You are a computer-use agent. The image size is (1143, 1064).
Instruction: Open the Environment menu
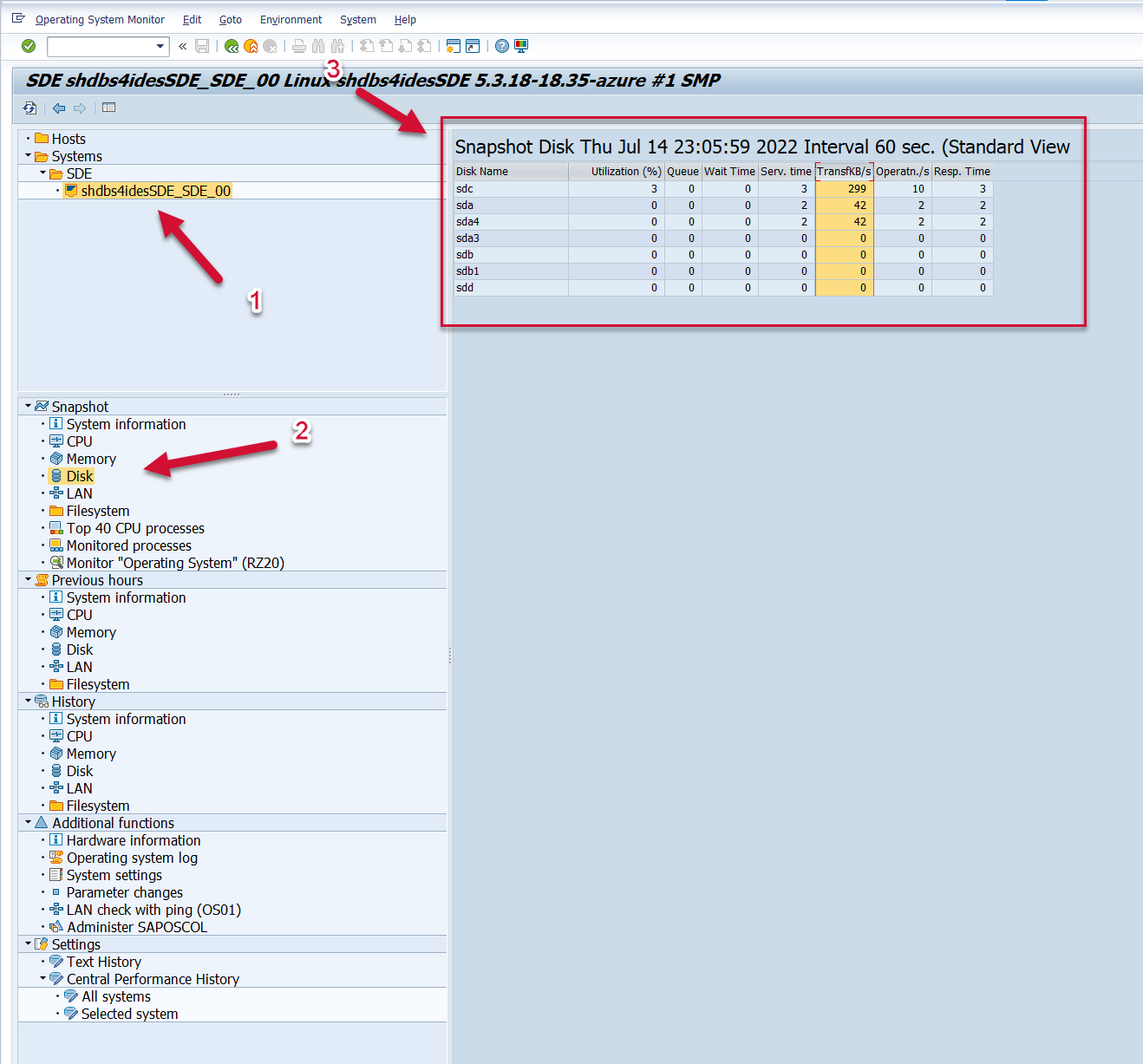[x=291, y=19]
